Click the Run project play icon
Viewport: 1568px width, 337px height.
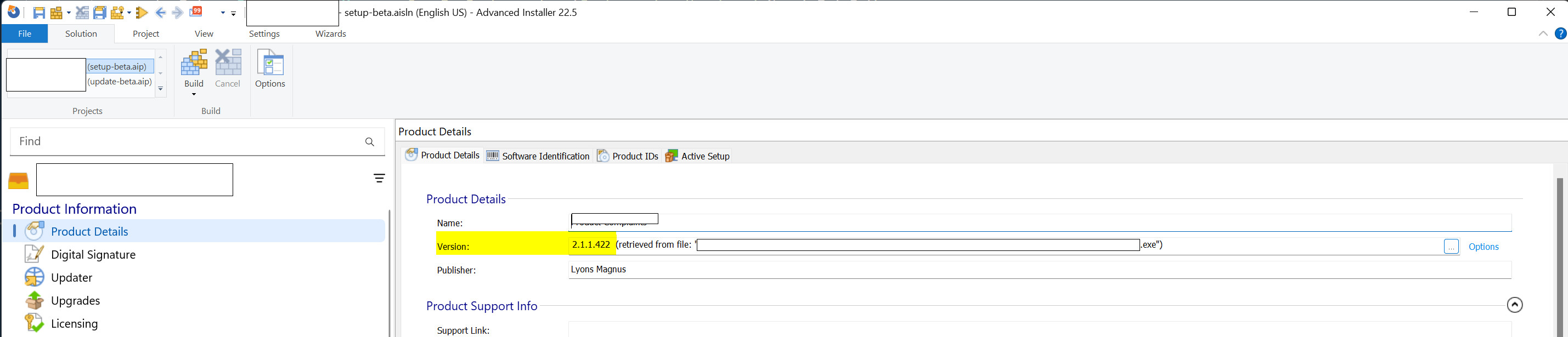pyautogui.click(x=142, y=13)
